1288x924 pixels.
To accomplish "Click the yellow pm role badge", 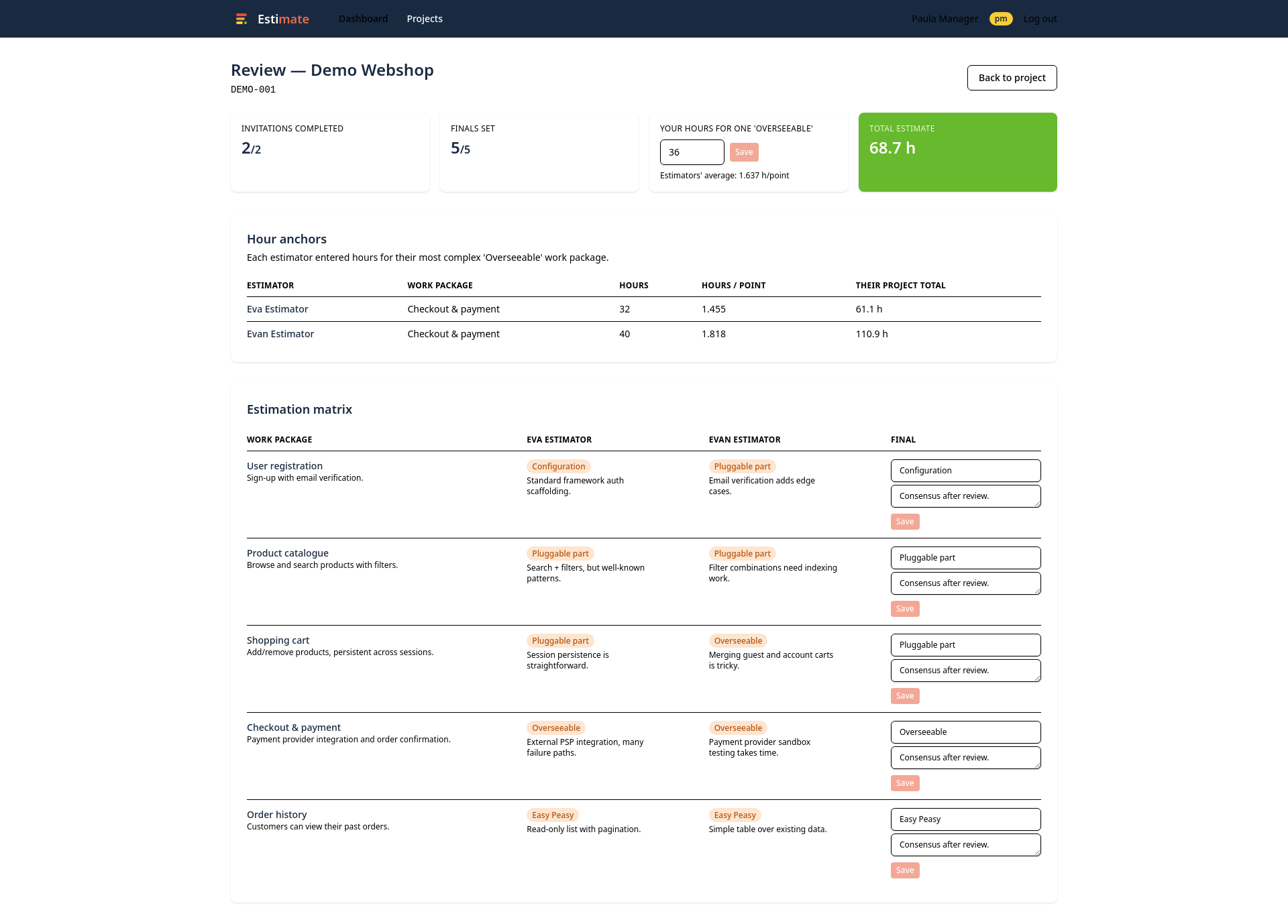I will click(x=1001, y=19).
